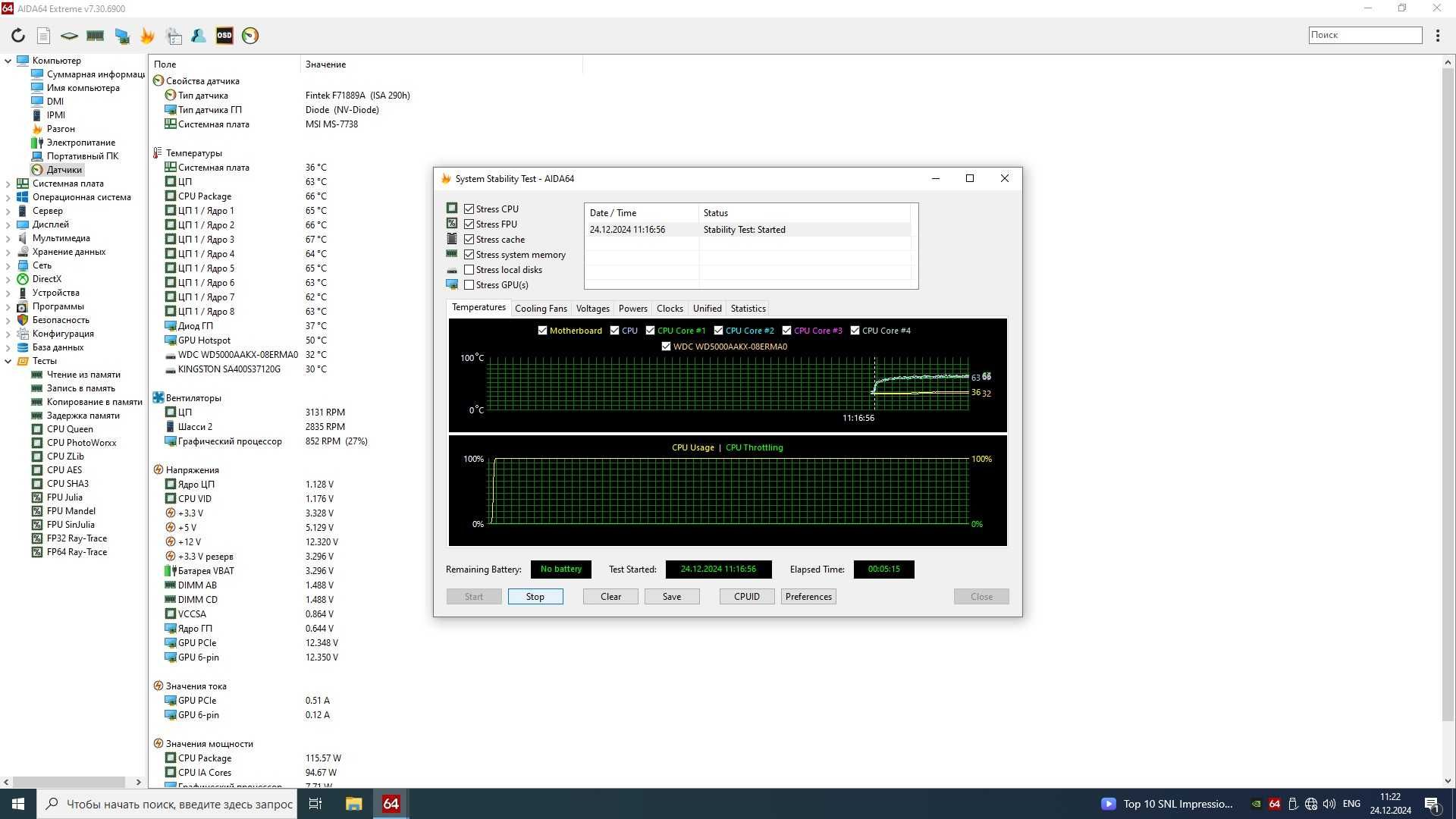Switch to the Powers tab

[632, 309]
